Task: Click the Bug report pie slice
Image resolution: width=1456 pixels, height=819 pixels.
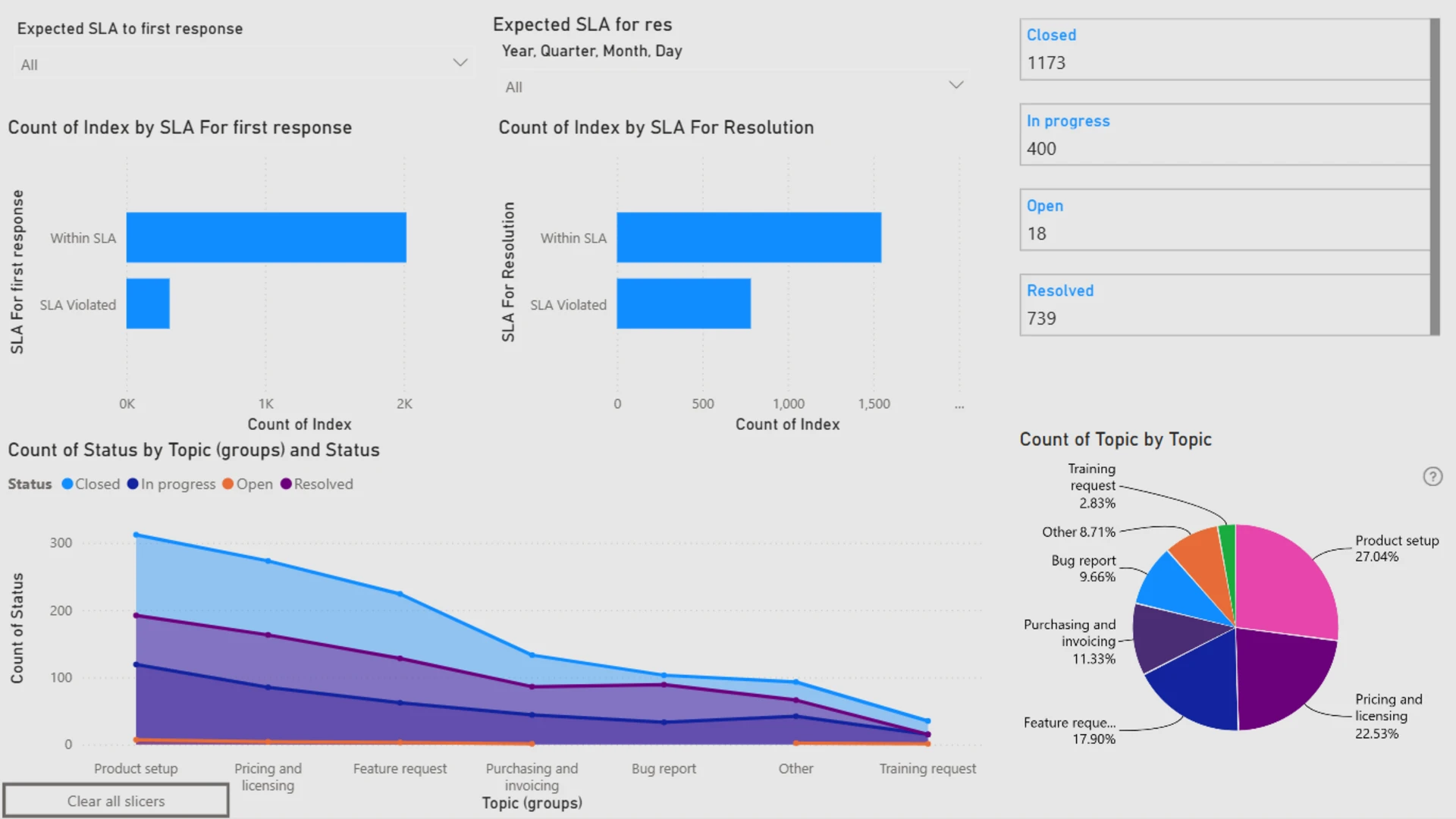Action: click(1175, 591)
